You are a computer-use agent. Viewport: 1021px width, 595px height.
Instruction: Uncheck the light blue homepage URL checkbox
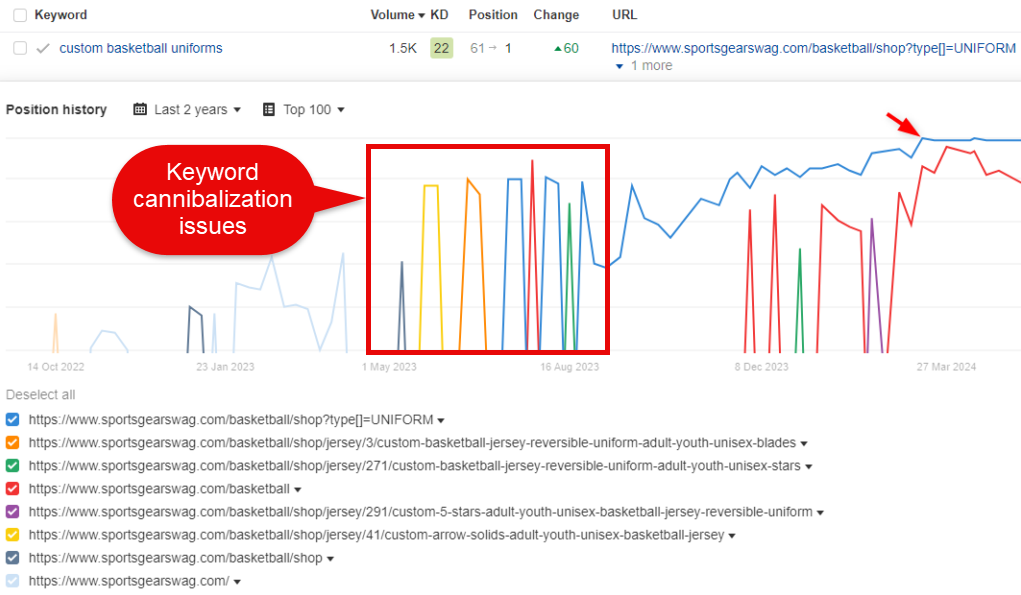(12, 581)
